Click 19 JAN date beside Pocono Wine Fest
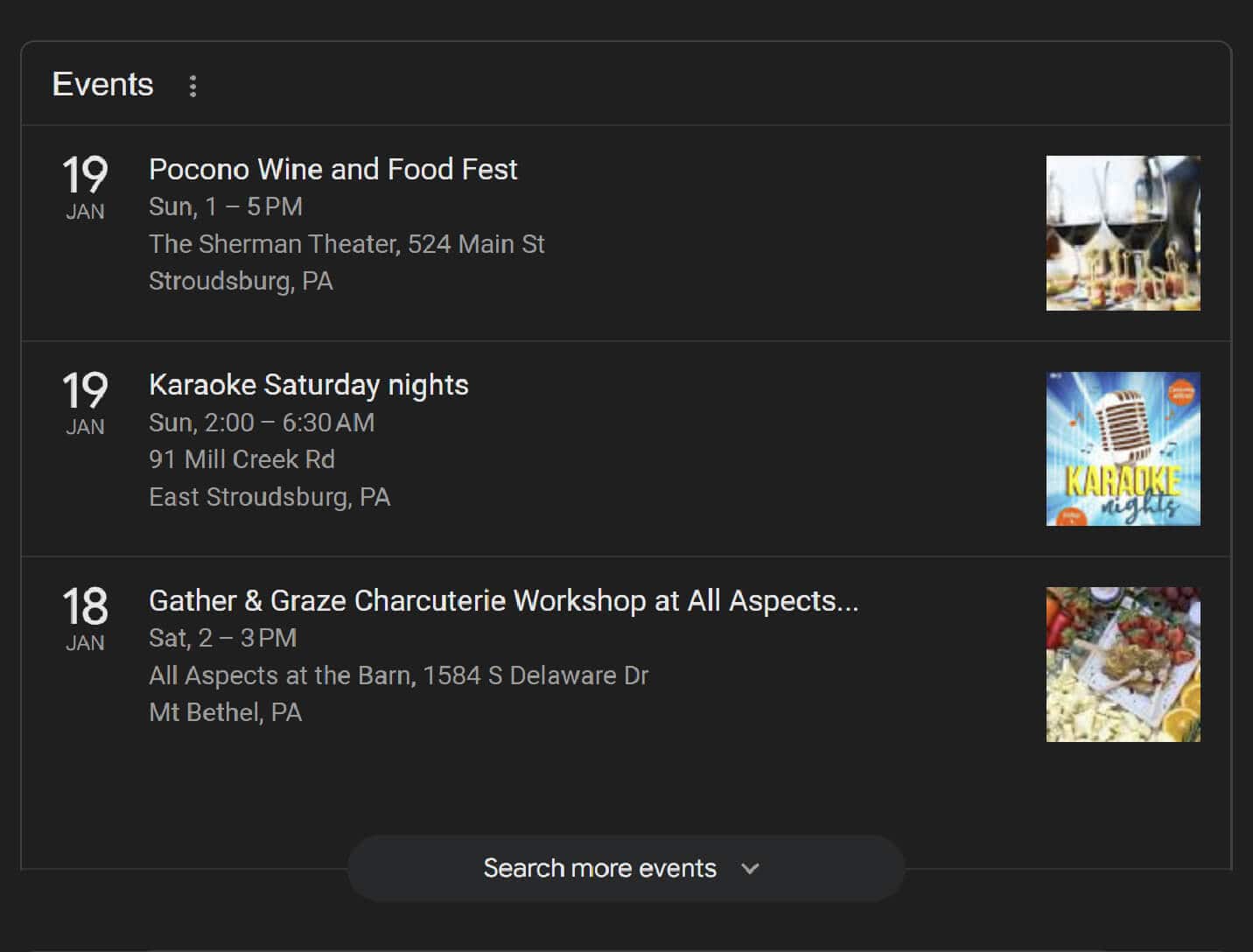Viewport: 1253px width, 952px height. 85,187
